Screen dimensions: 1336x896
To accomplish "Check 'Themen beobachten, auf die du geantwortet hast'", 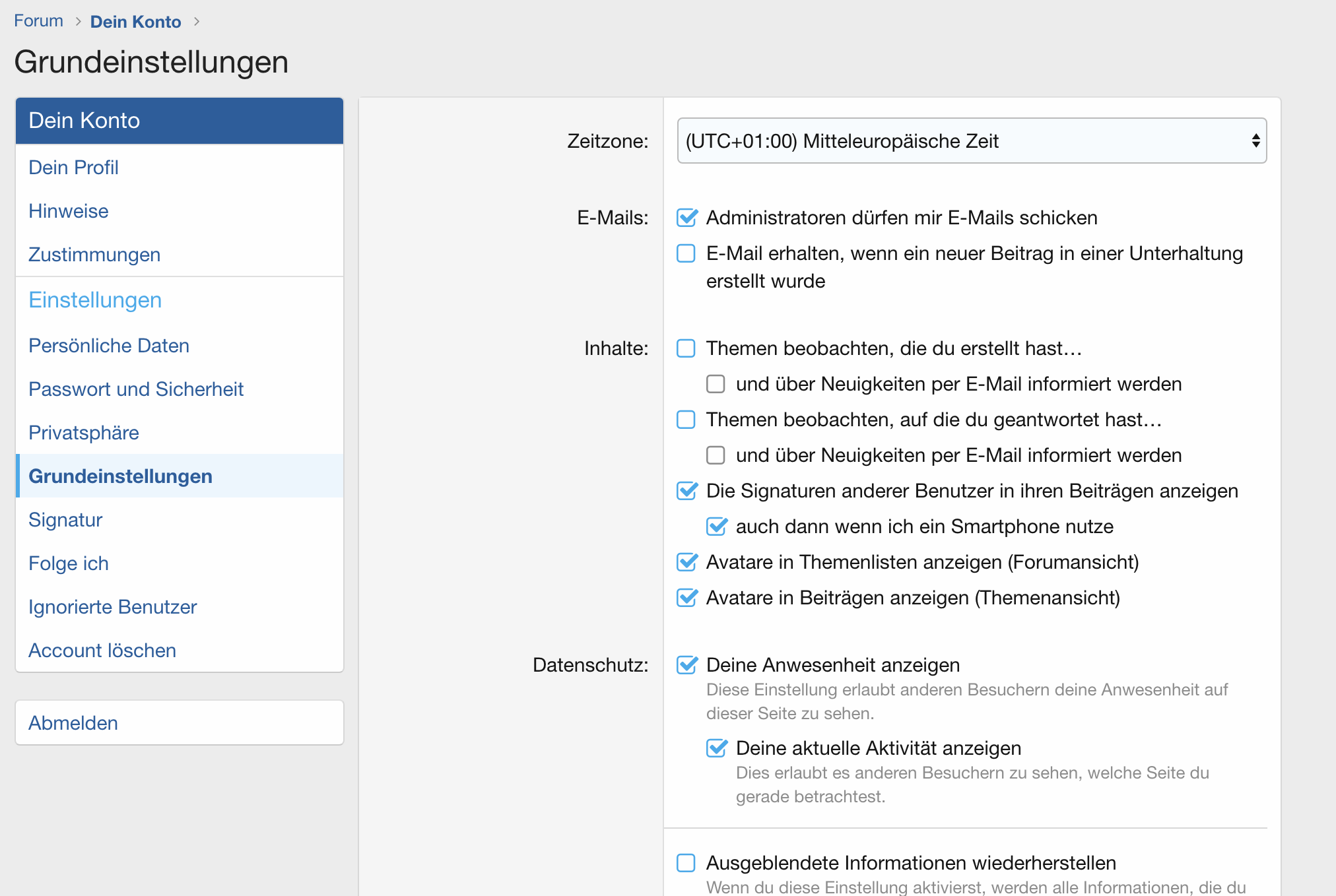I will pos(686,420).
